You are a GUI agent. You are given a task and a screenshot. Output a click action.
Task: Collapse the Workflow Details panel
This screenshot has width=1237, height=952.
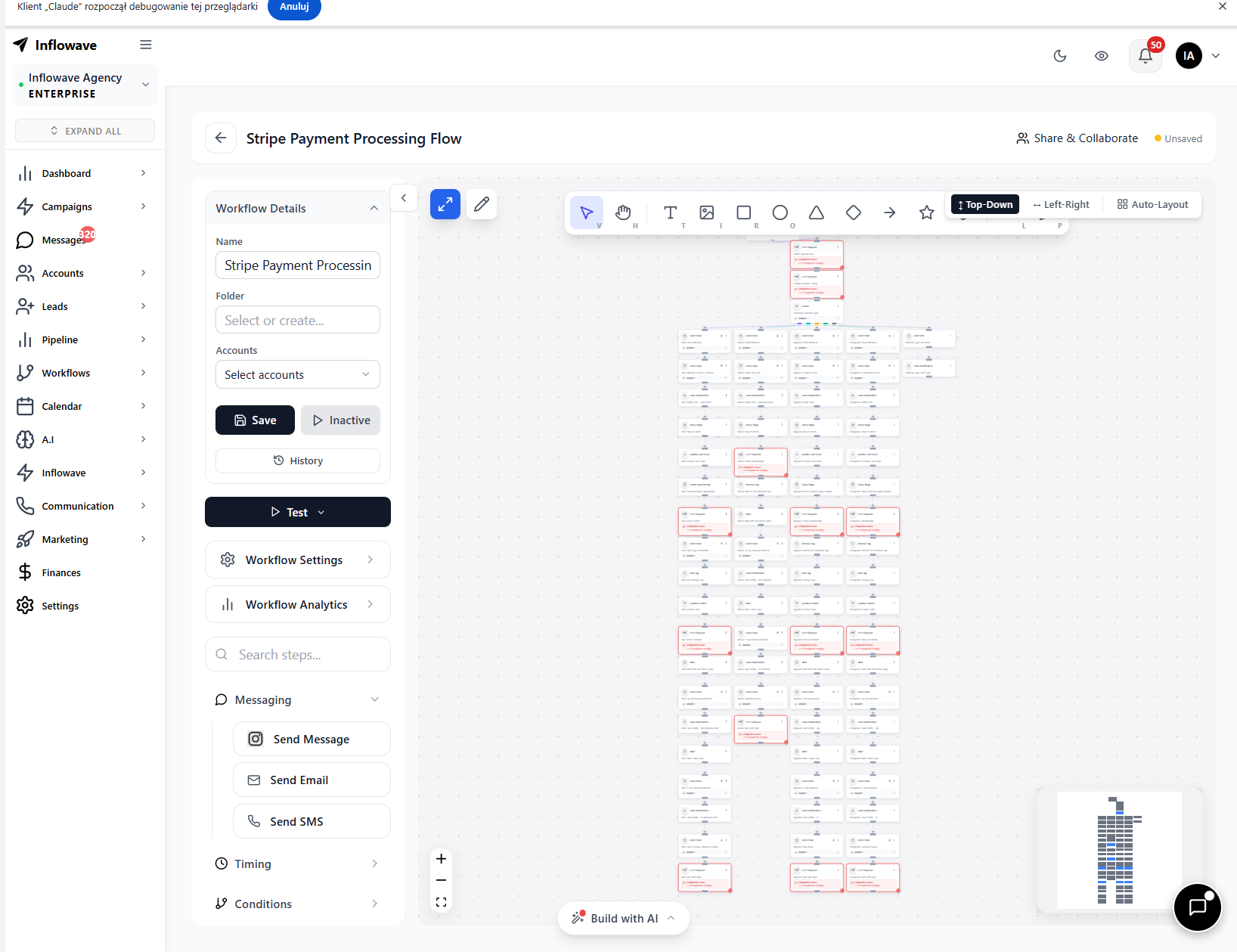(x=374, y=208)
